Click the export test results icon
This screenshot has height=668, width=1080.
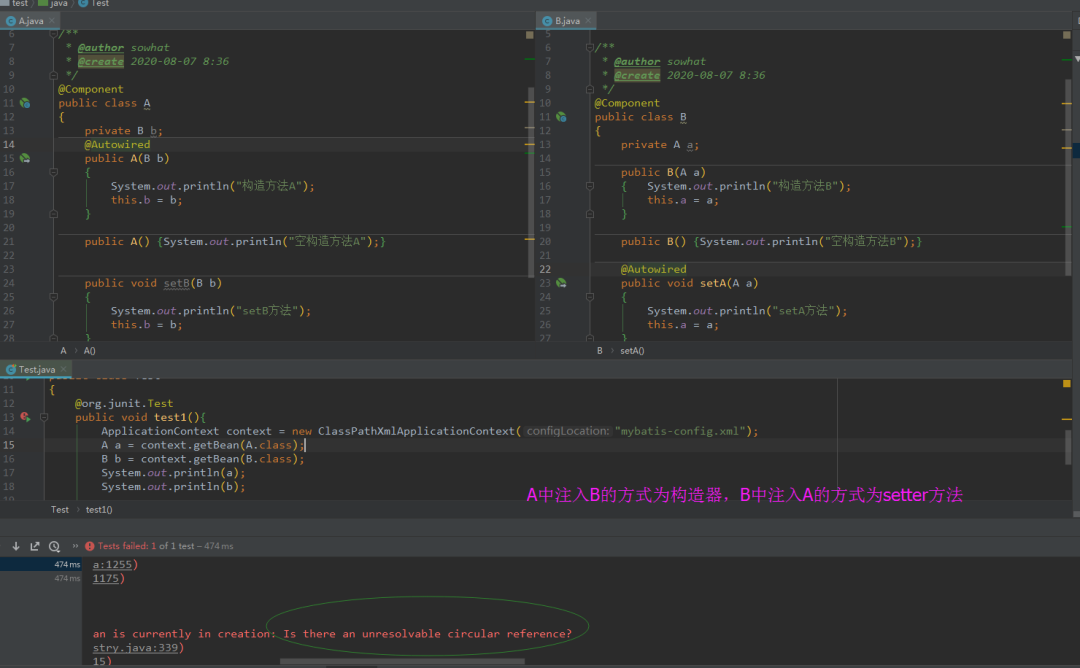click(34, 546)
